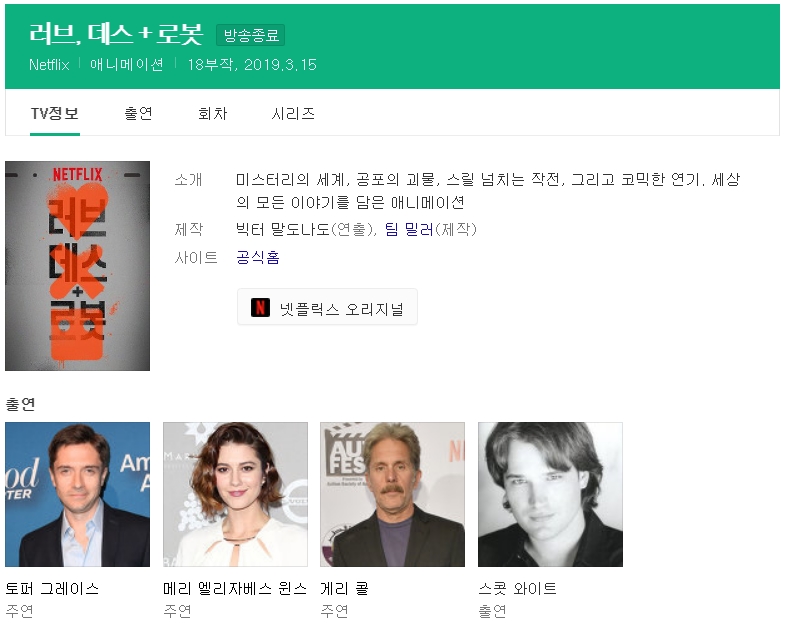Click the 러브, 데스 + 로봇 poster
Image resolution: width=785 pixels, height=627 pixels.
pos(77,266)
